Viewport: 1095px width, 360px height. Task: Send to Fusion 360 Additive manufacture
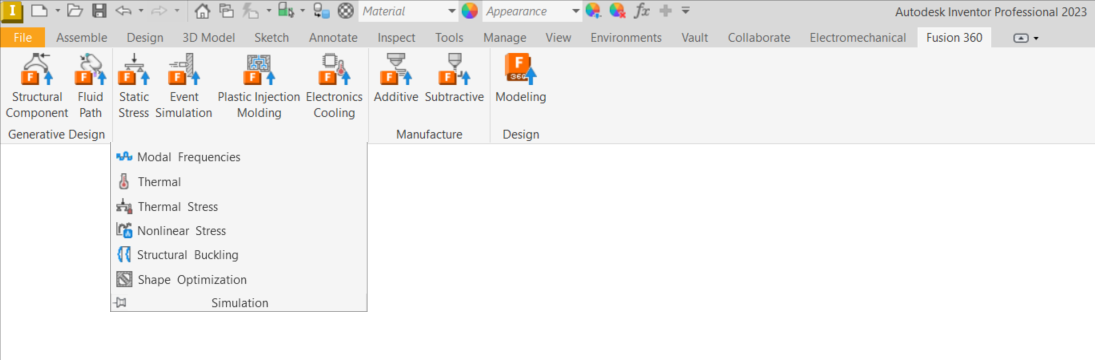click(396, 79)
